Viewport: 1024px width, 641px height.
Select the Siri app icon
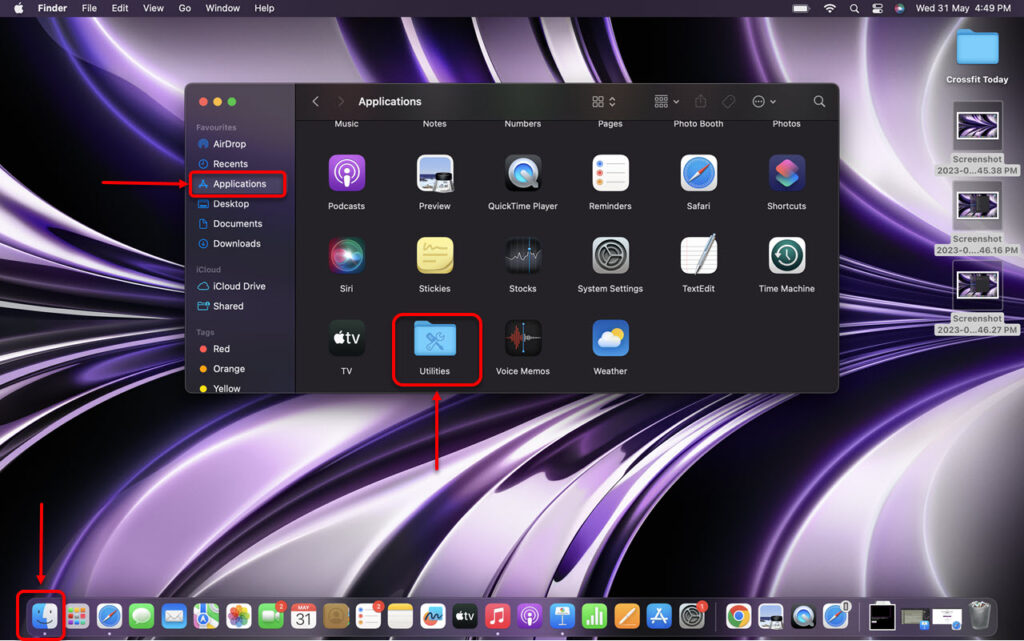[x=346, y=256]
